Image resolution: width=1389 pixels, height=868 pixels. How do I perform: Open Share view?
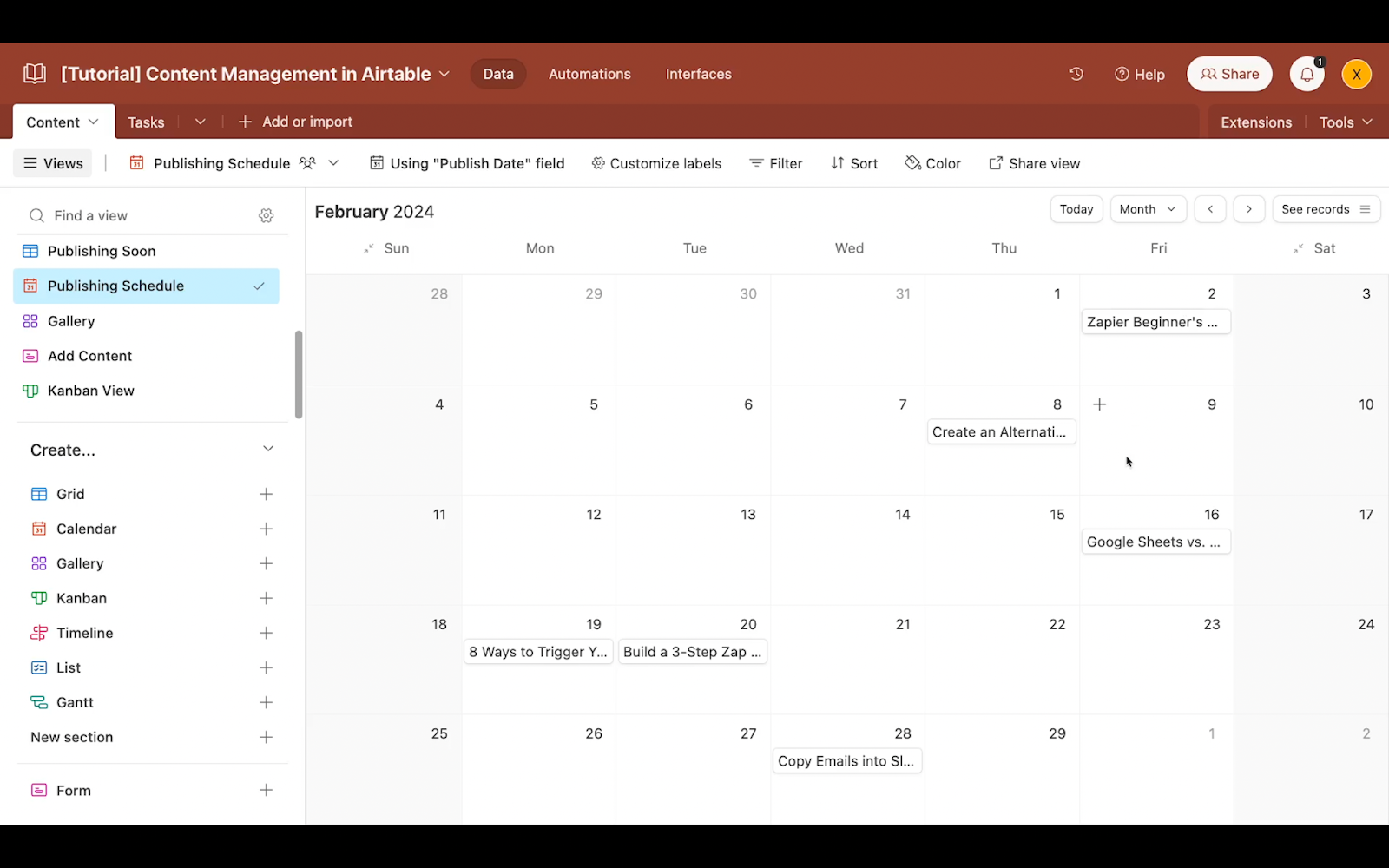point(1034,163)
